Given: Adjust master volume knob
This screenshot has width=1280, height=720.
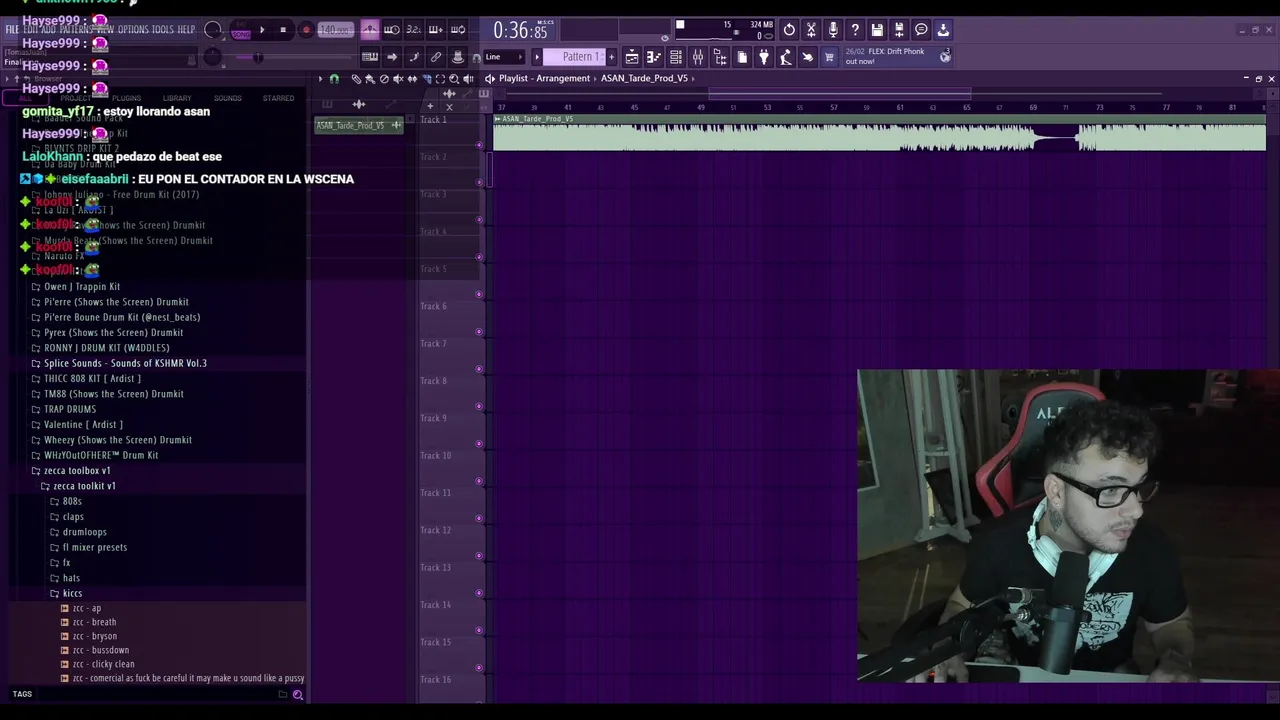Looking at the screenshot, I should pyautogui.click(x=213, y=29).
